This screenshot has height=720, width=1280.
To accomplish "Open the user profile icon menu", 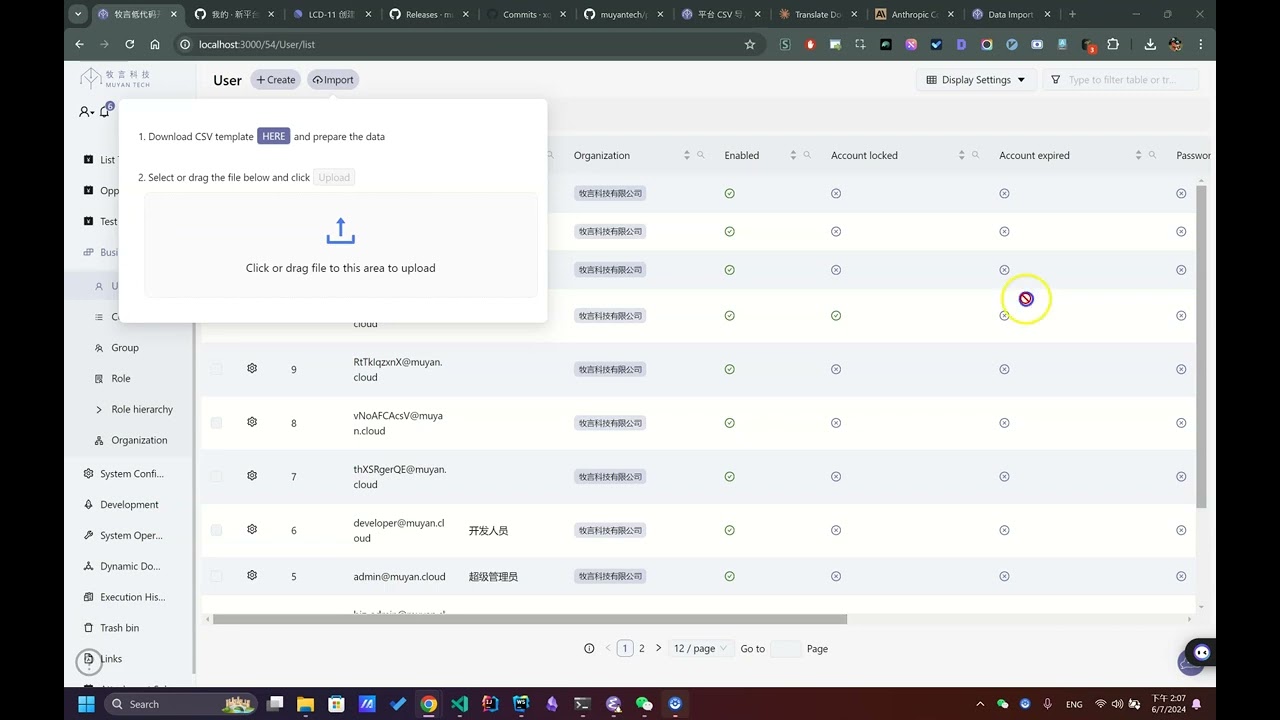I will coord(86,112).
